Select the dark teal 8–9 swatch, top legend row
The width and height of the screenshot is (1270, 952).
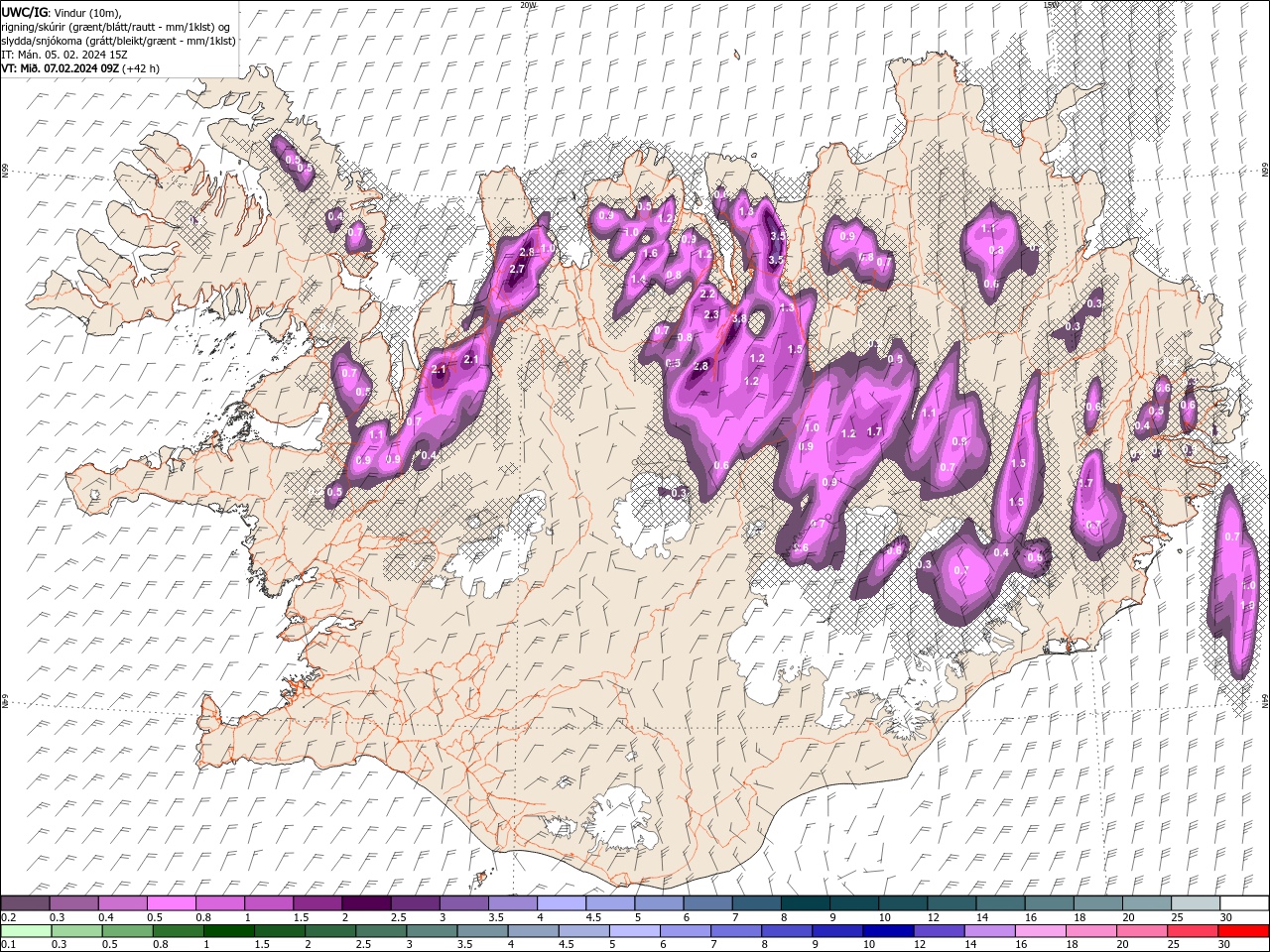coord(806,903)
